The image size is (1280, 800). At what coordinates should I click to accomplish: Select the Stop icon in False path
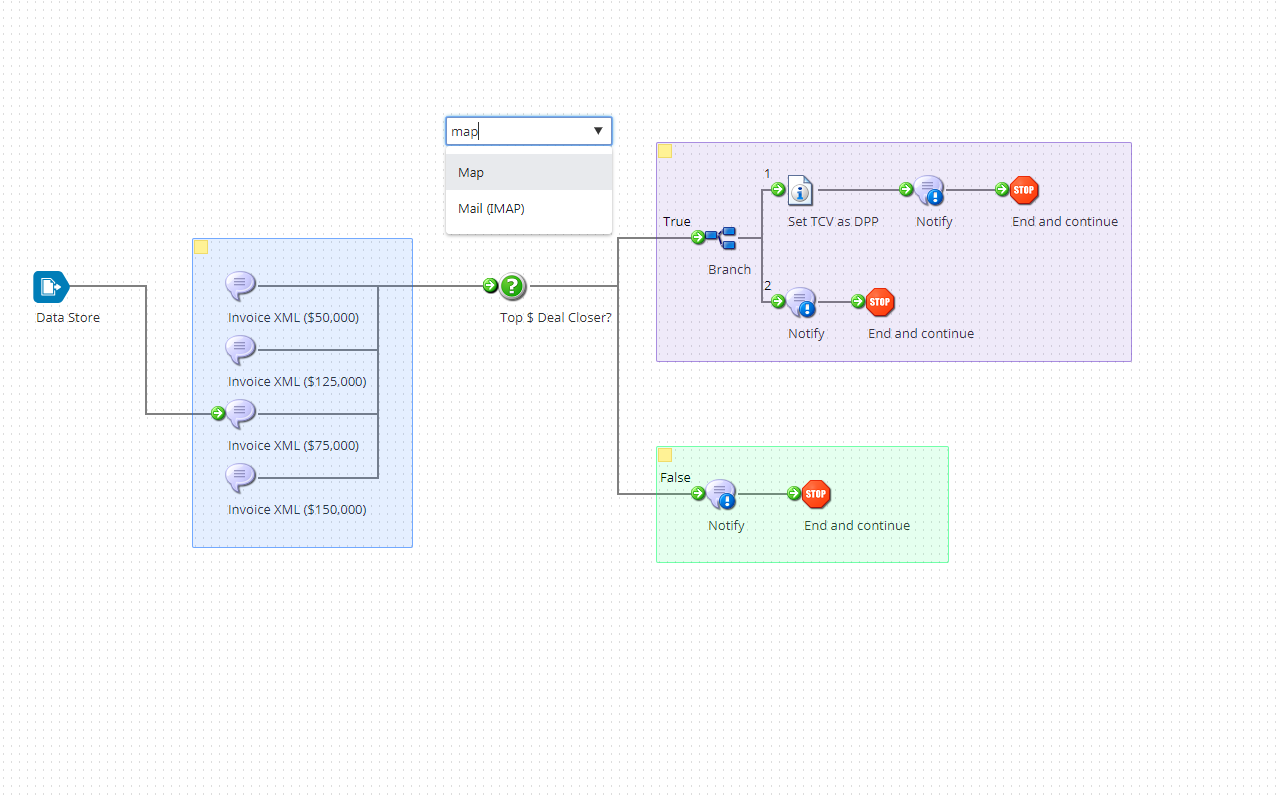(x=816, y=494)
